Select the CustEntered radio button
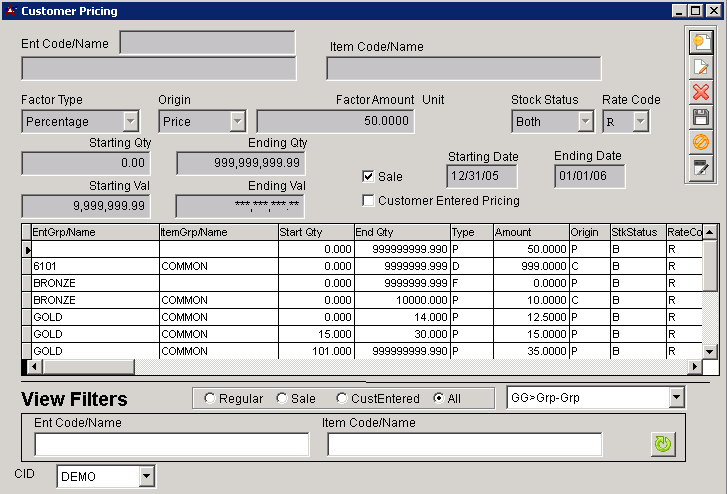Image resolution: width=727 pixels, height=494 pixels. click(x=342, y=399)
